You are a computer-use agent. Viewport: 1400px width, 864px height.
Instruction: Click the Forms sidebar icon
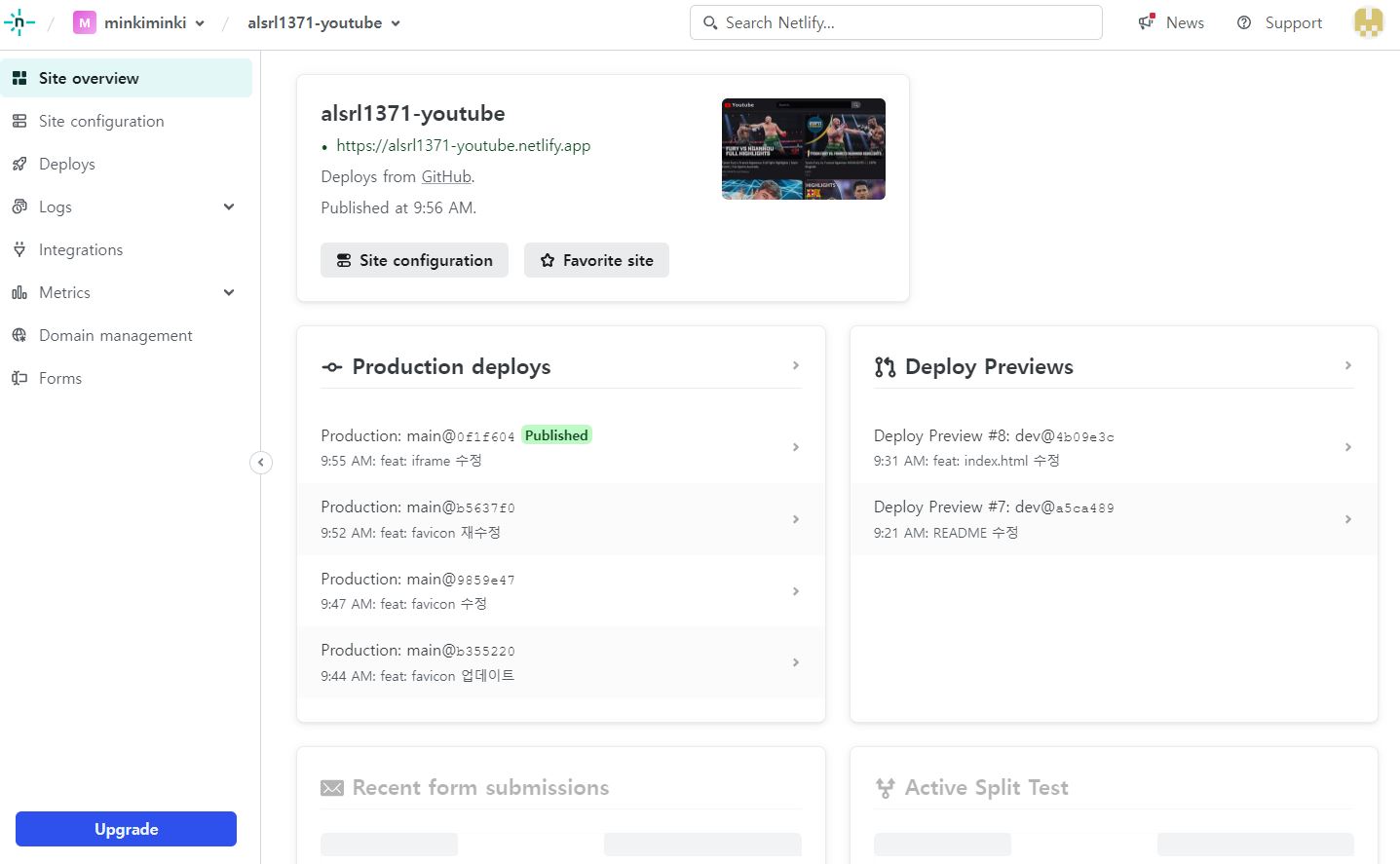point(19,378)
